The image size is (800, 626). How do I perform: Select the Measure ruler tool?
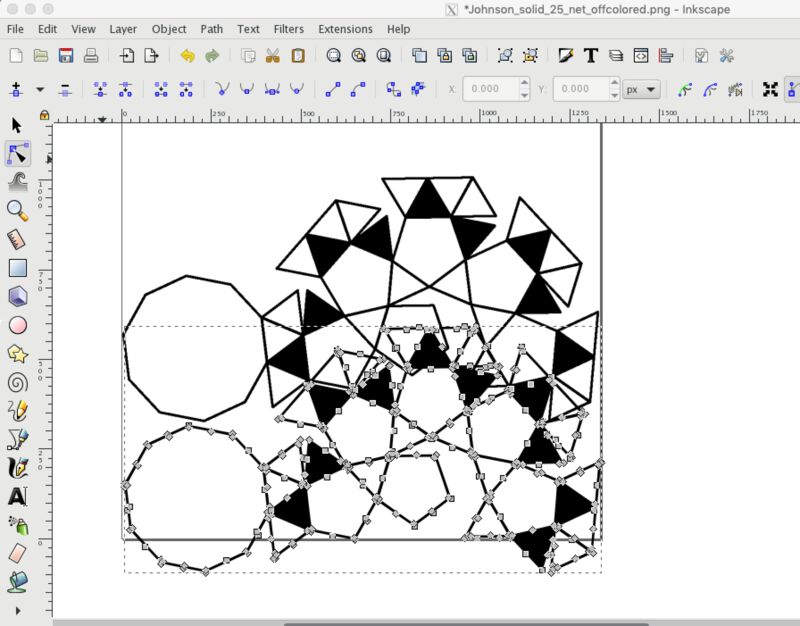click(x=17, y=239)
